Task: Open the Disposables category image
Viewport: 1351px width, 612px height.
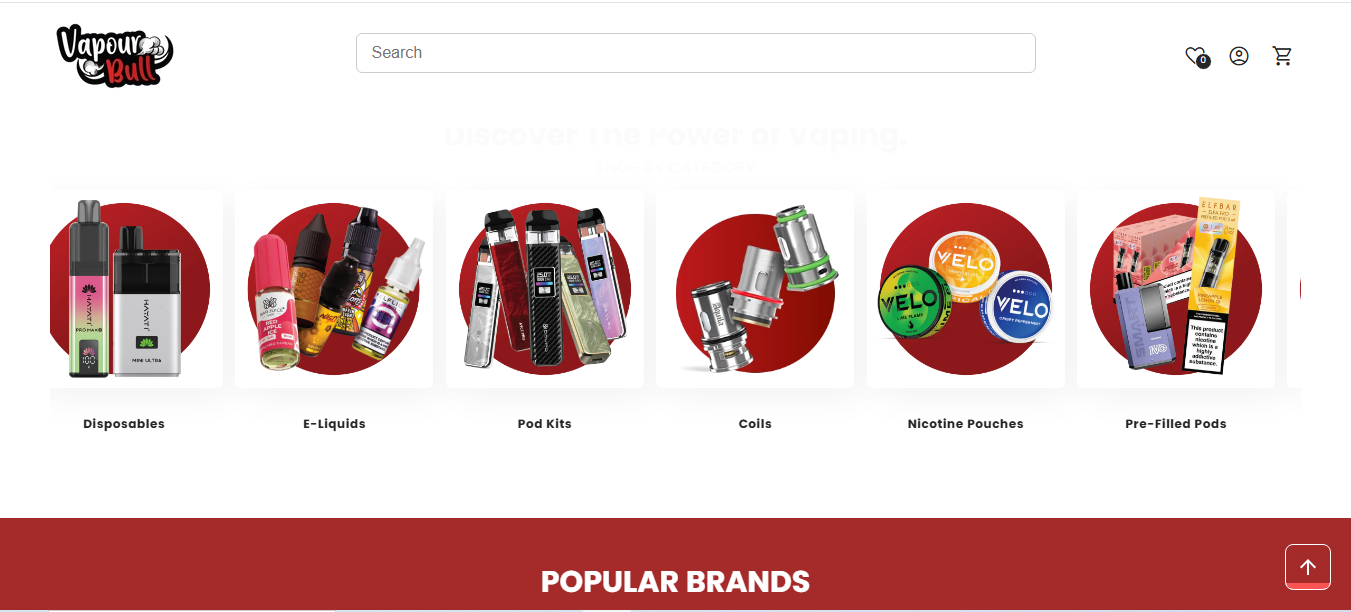Action: [x=136, y=289]
